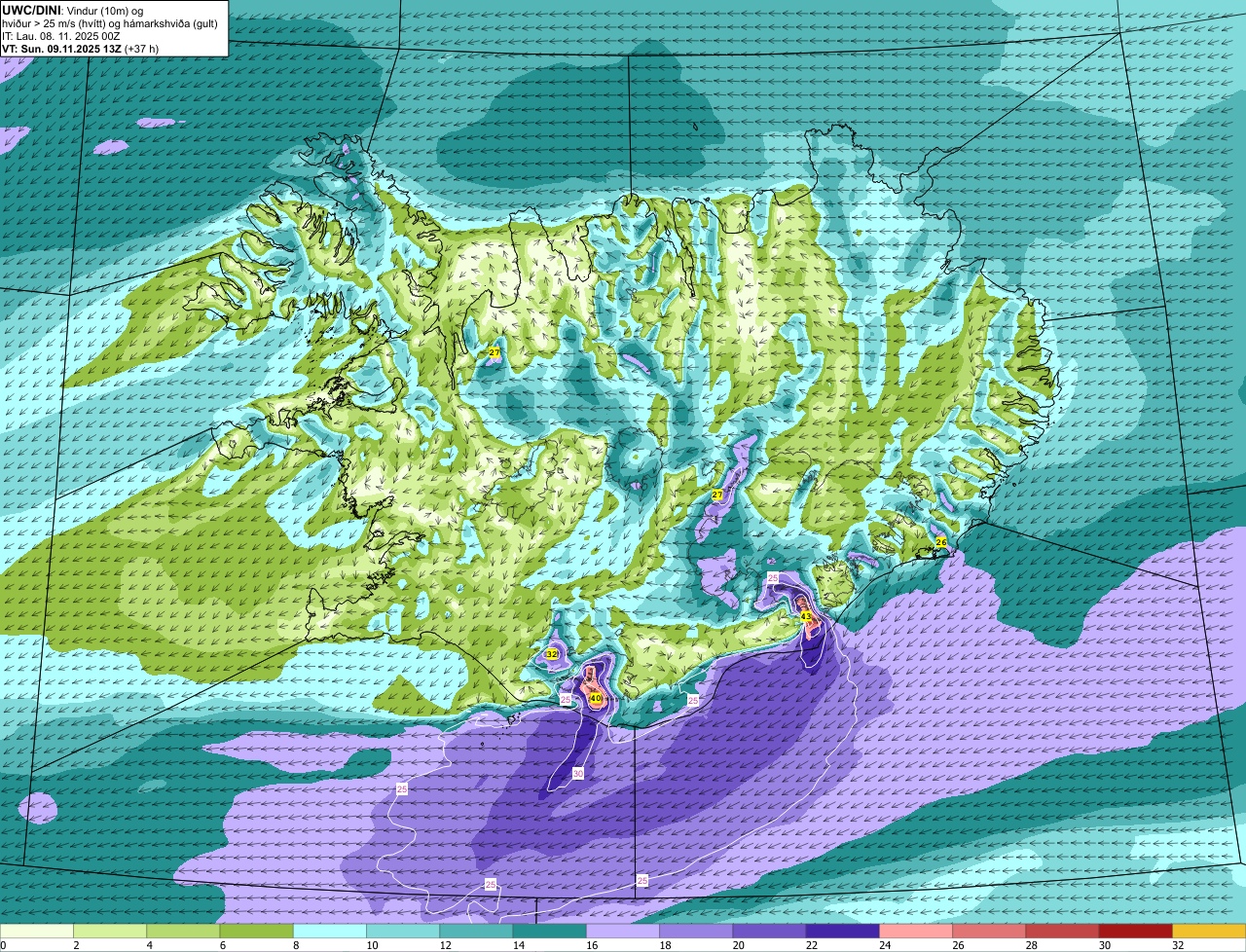Click the orange above-32 legend swatch
Screen dimensions: 1246x952
(x=1209, y=932)
